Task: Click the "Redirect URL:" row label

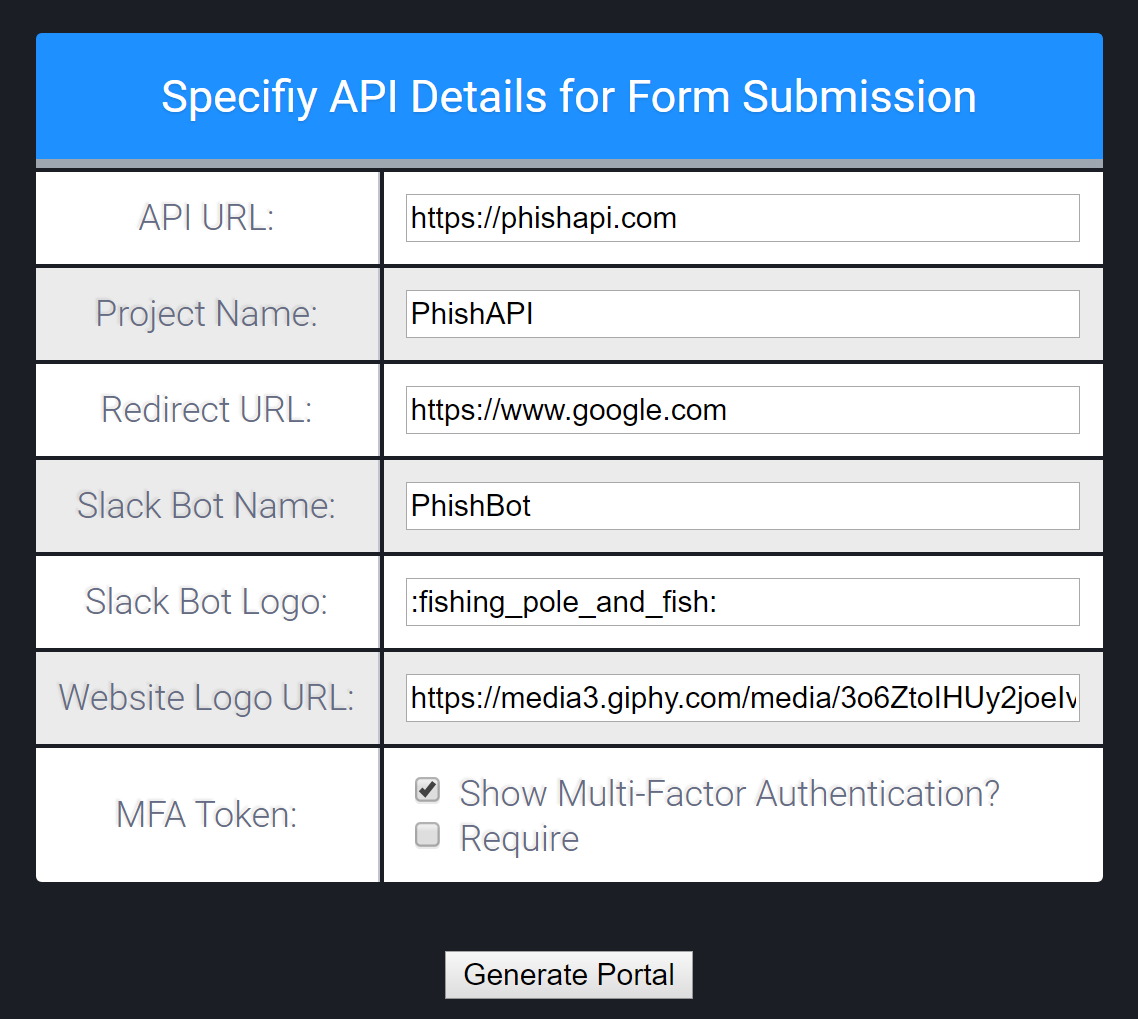Action: click(x=206, y=410)
